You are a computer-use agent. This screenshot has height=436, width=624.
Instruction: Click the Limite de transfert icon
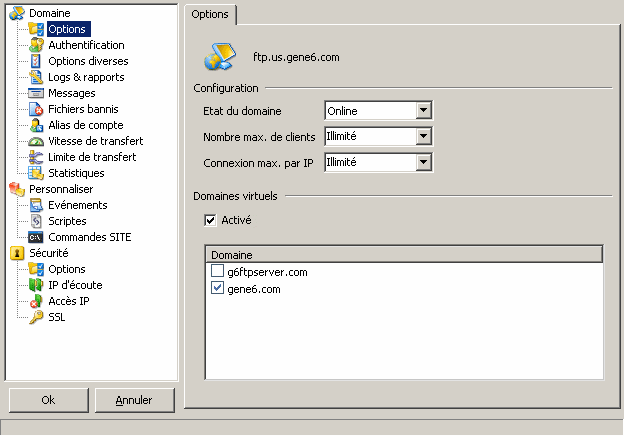pos(36,157)
